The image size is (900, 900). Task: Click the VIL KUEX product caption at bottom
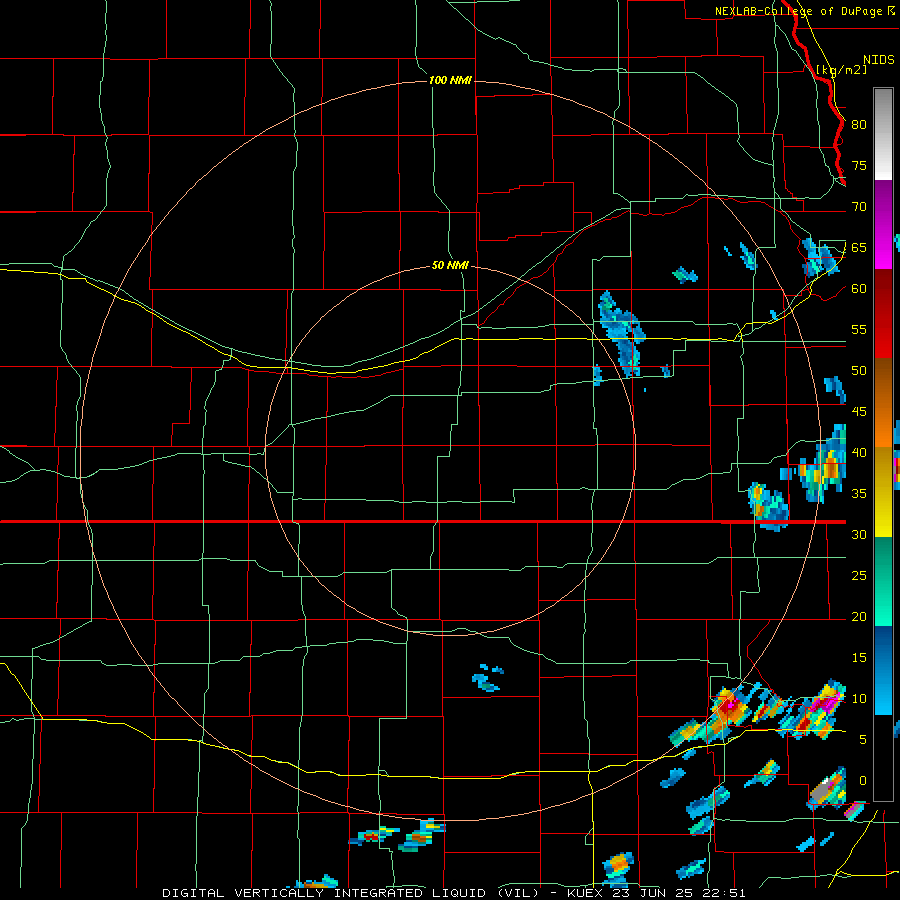pos(454,893)
